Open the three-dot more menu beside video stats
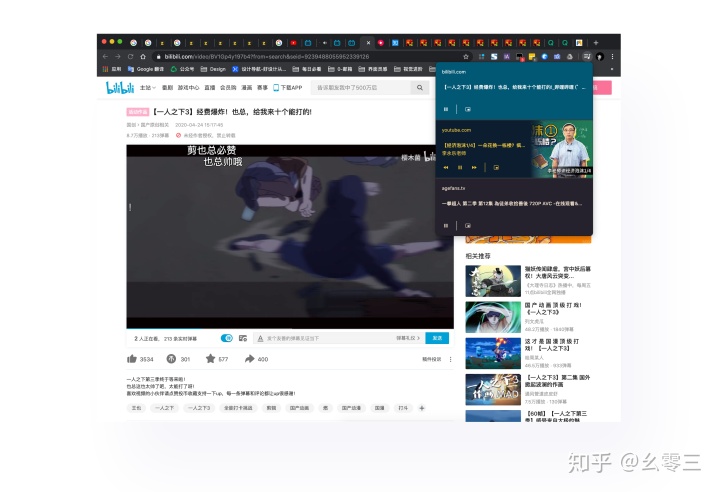 tap(450, 359)
